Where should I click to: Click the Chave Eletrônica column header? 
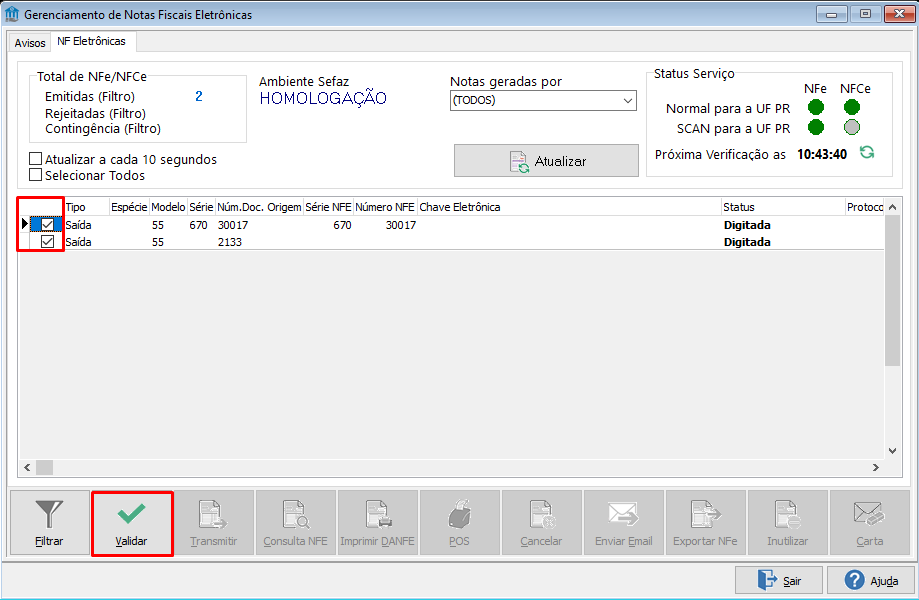[x=569, y=207]
